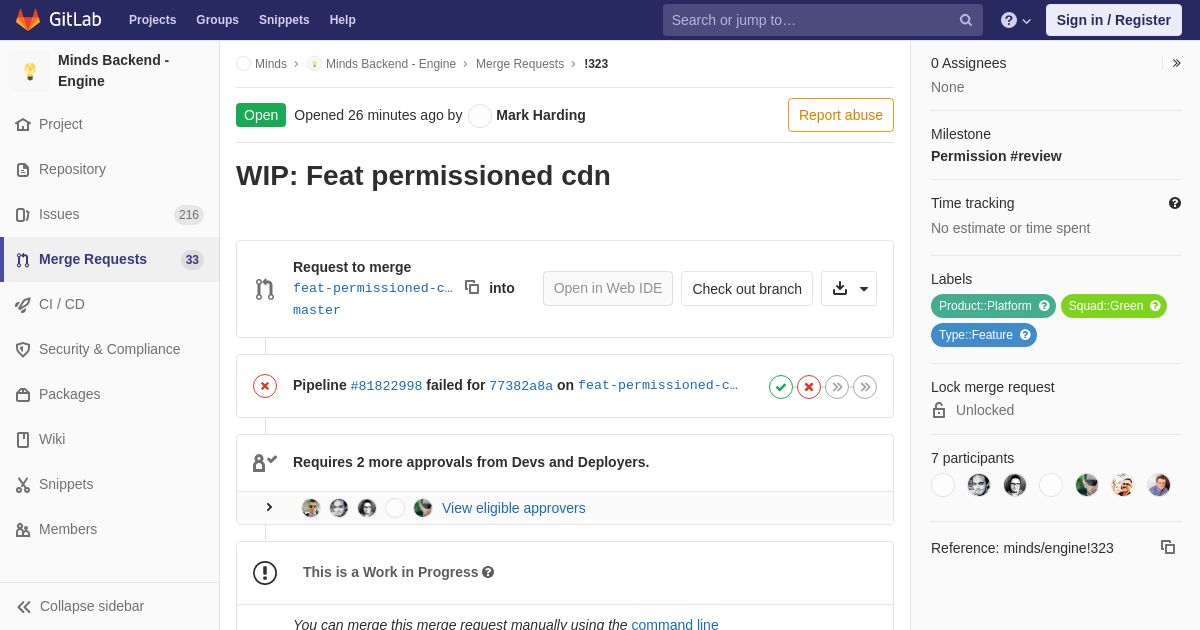Open the Projects menu in the top bar
This screenshot has height=630, width=1200.
[x=152, y=20]
